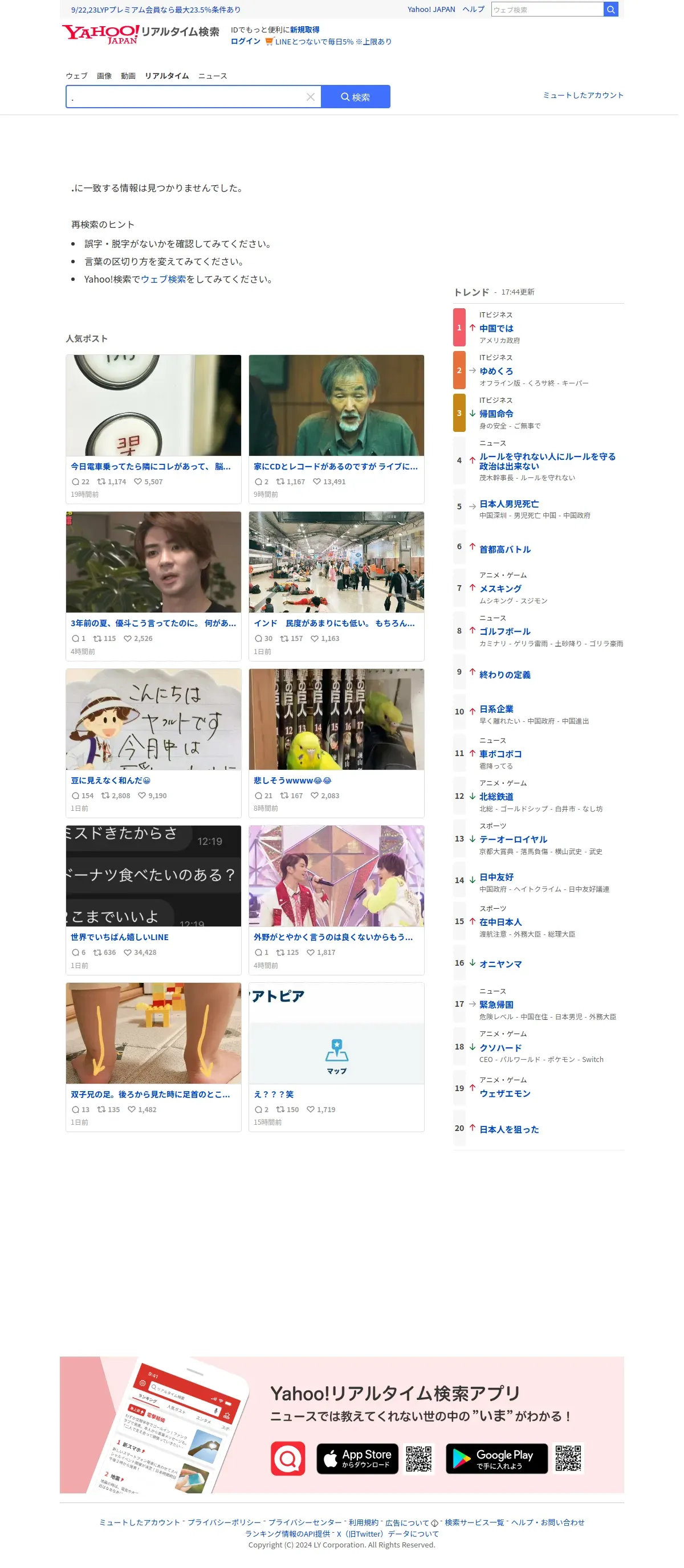684x1568 pixels.
Task: Click related term アメリカ政府 under trend 1
Action: point(499,340)
